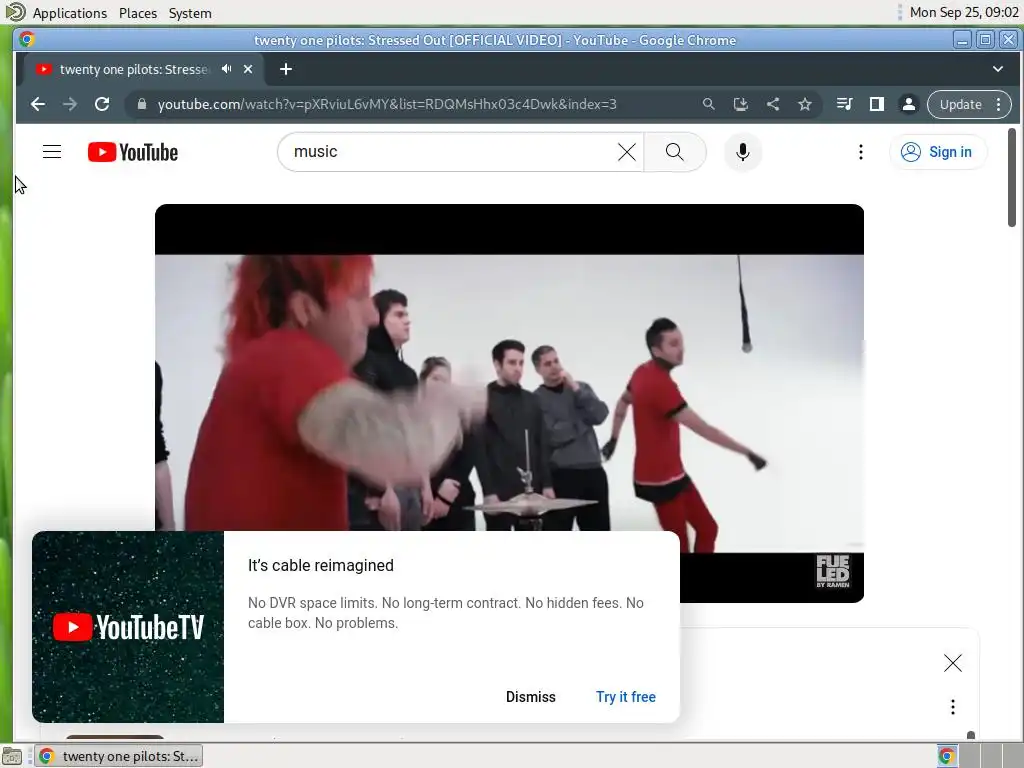1024x768 pixels.
Task: Open the Applications menu
Action: pyautogui.click(x=69, y=13)
